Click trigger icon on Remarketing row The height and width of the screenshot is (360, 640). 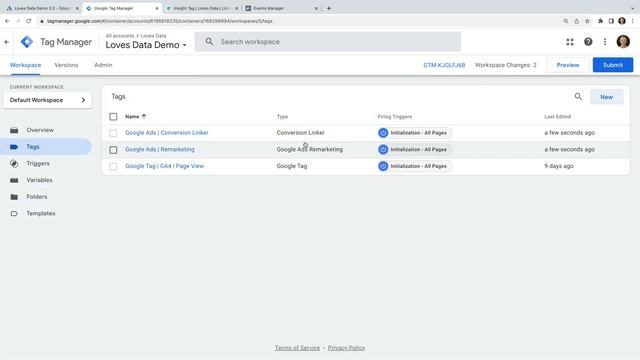coord(383,149)
